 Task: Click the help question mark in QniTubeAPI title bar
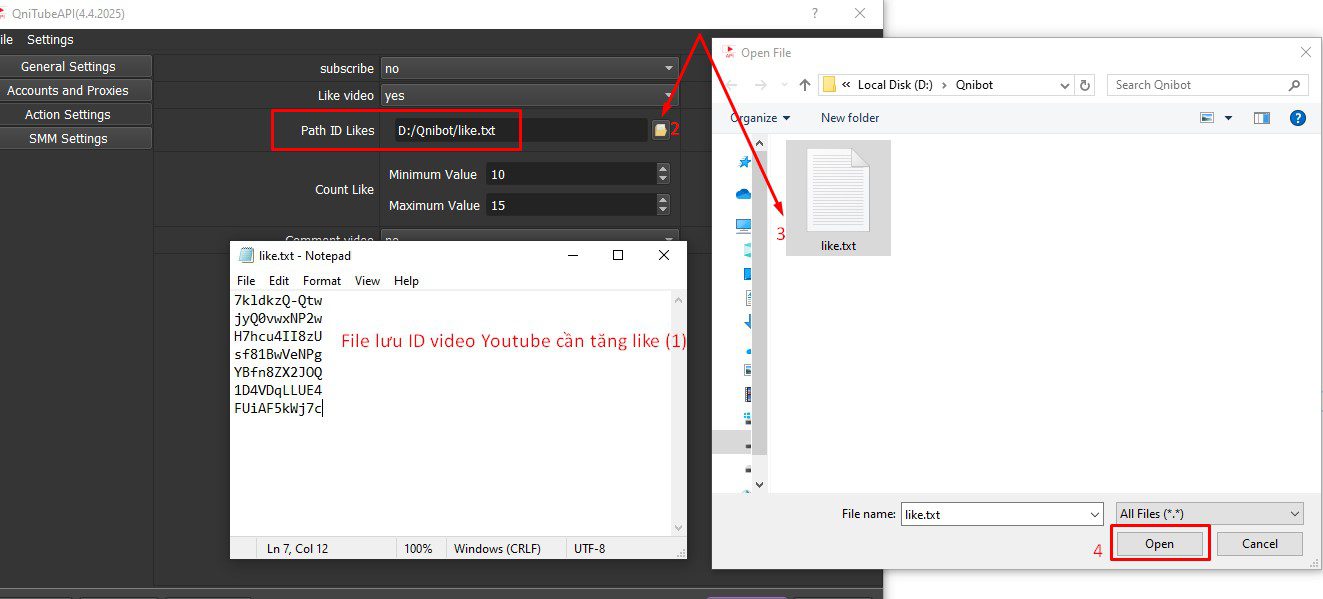tap(815, 13)
